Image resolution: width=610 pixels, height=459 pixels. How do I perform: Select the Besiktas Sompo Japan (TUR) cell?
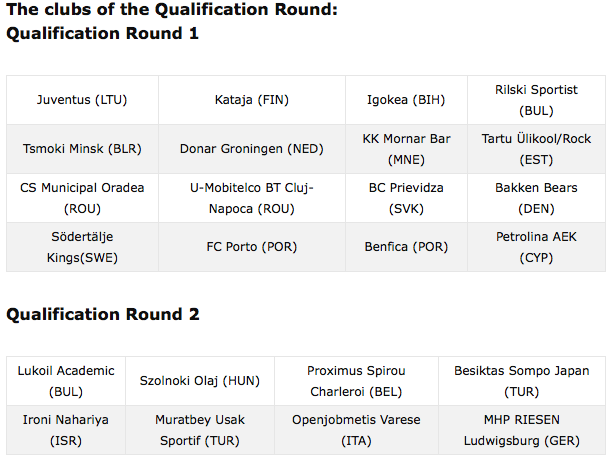click(522, 381)
